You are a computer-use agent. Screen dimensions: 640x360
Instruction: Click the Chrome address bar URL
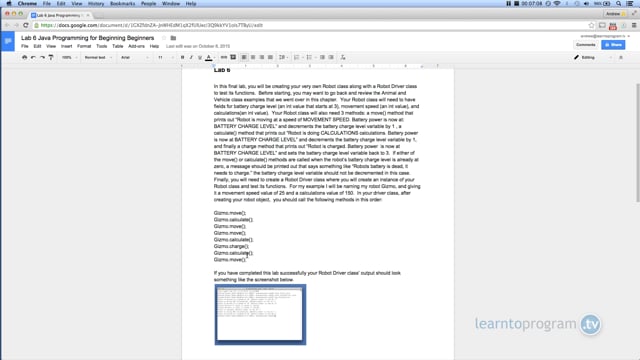[x=152, y=25]
